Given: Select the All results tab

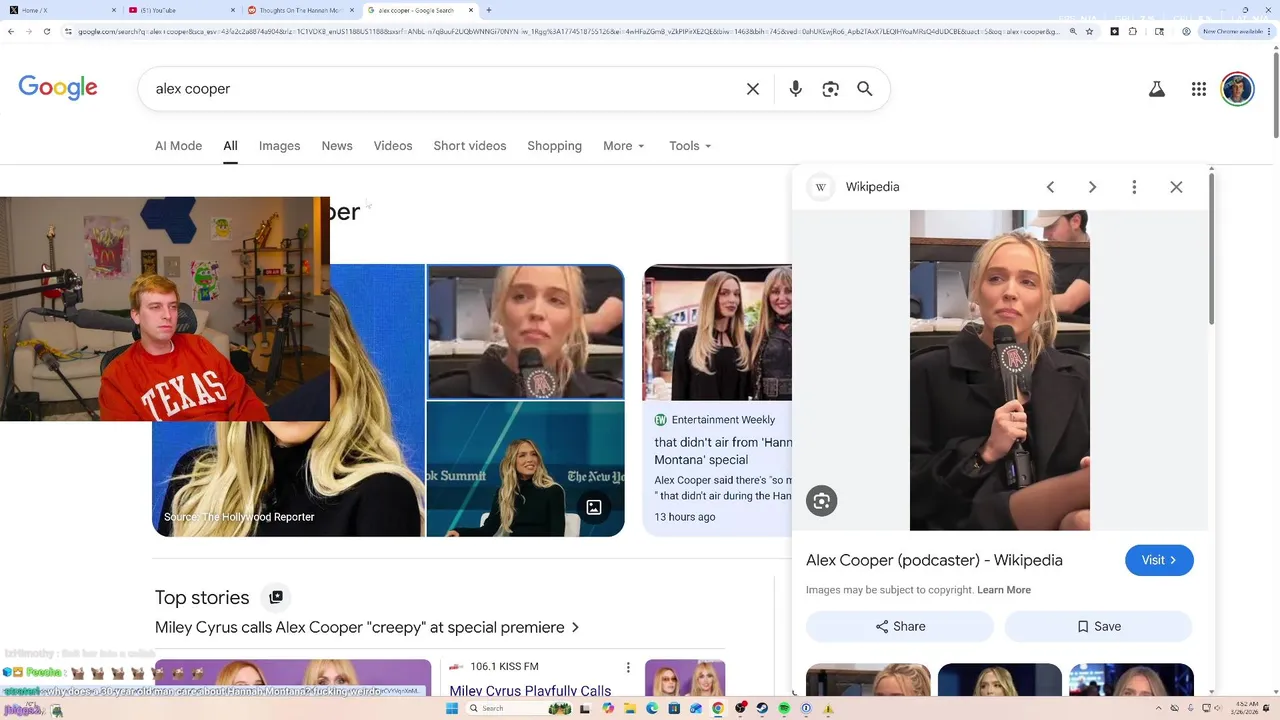Looking at the screenshot, I should [x=230, y=146].
